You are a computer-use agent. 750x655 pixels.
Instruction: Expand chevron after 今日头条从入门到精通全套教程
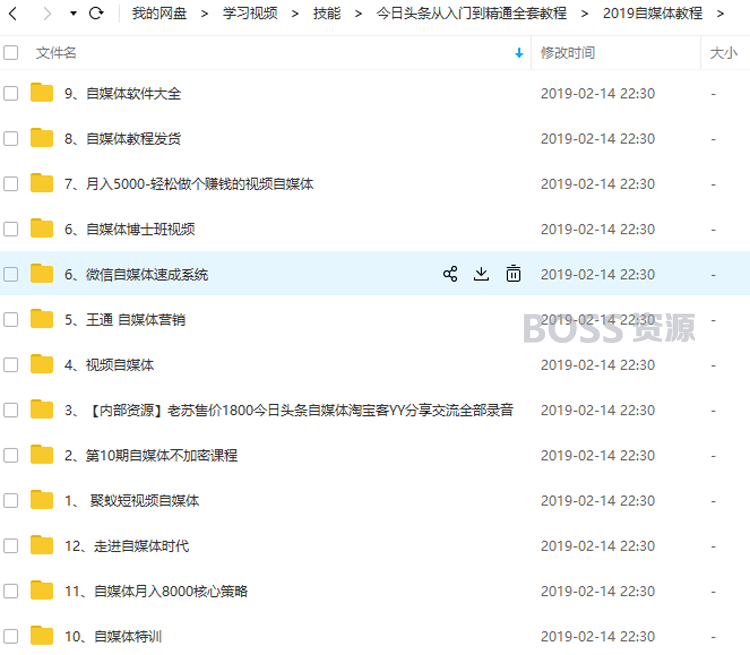584,14
